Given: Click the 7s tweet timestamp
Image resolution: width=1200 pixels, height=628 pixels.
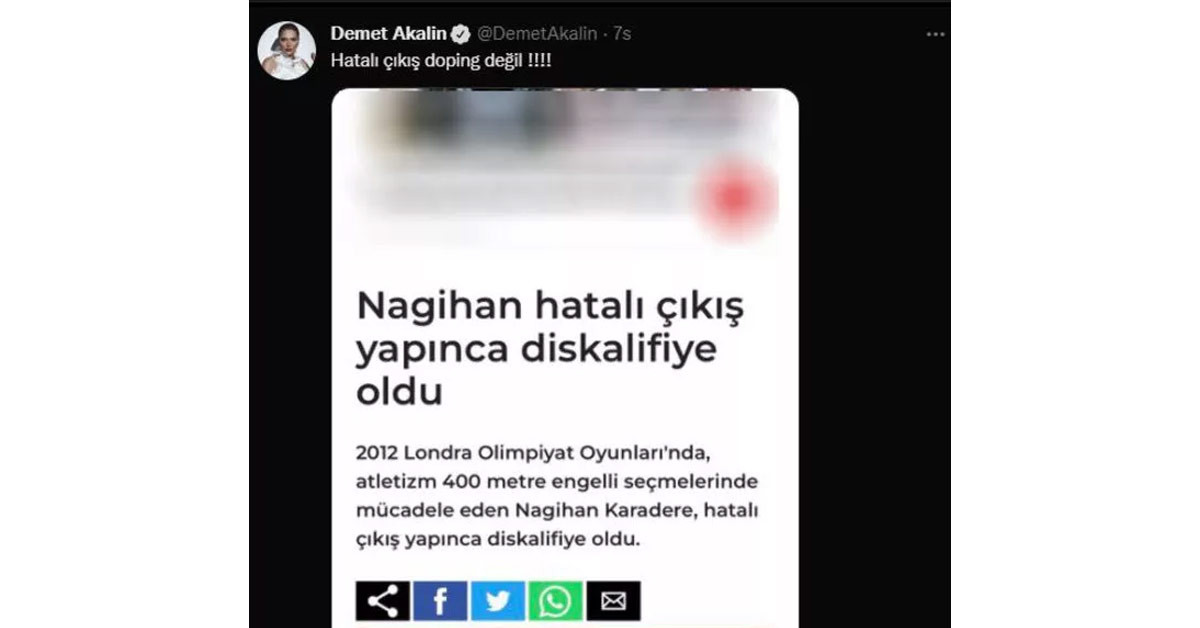Looking at the screenshot, I should click(622, 34).
